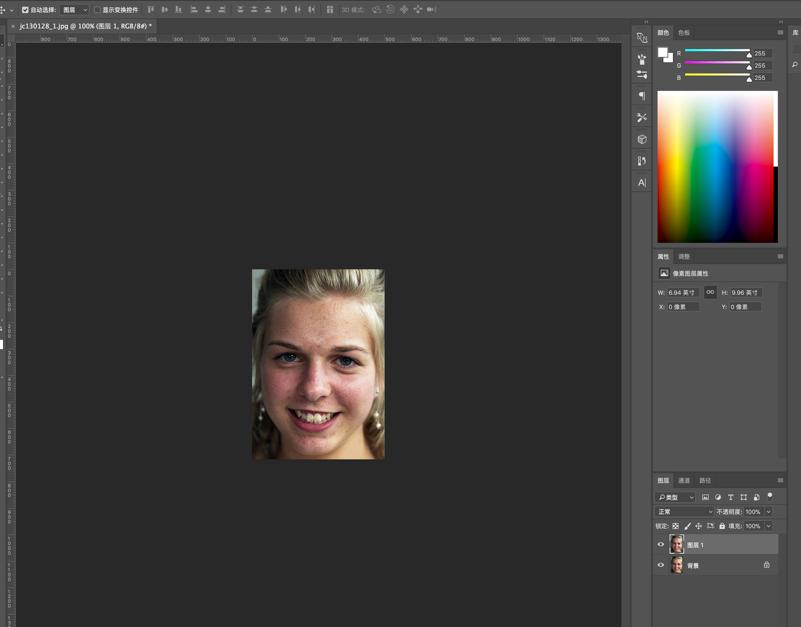Hide the 背景 layer visibility eye
Viewport: 801px width, 627px height.
(x=660, y=565)
